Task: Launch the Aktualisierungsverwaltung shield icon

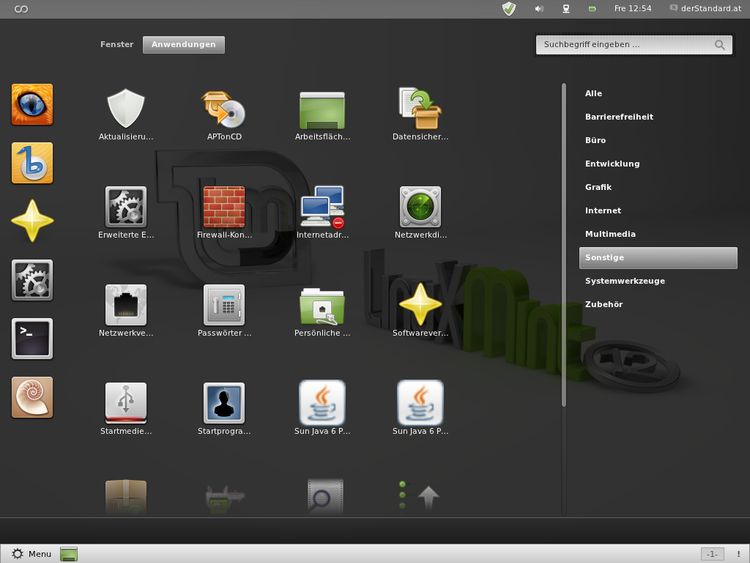Action: 126,109
